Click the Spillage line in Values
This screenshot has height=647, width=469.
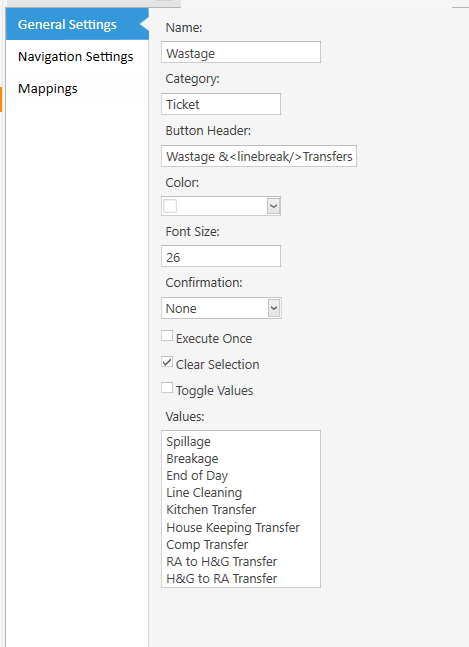pos(189,442)
